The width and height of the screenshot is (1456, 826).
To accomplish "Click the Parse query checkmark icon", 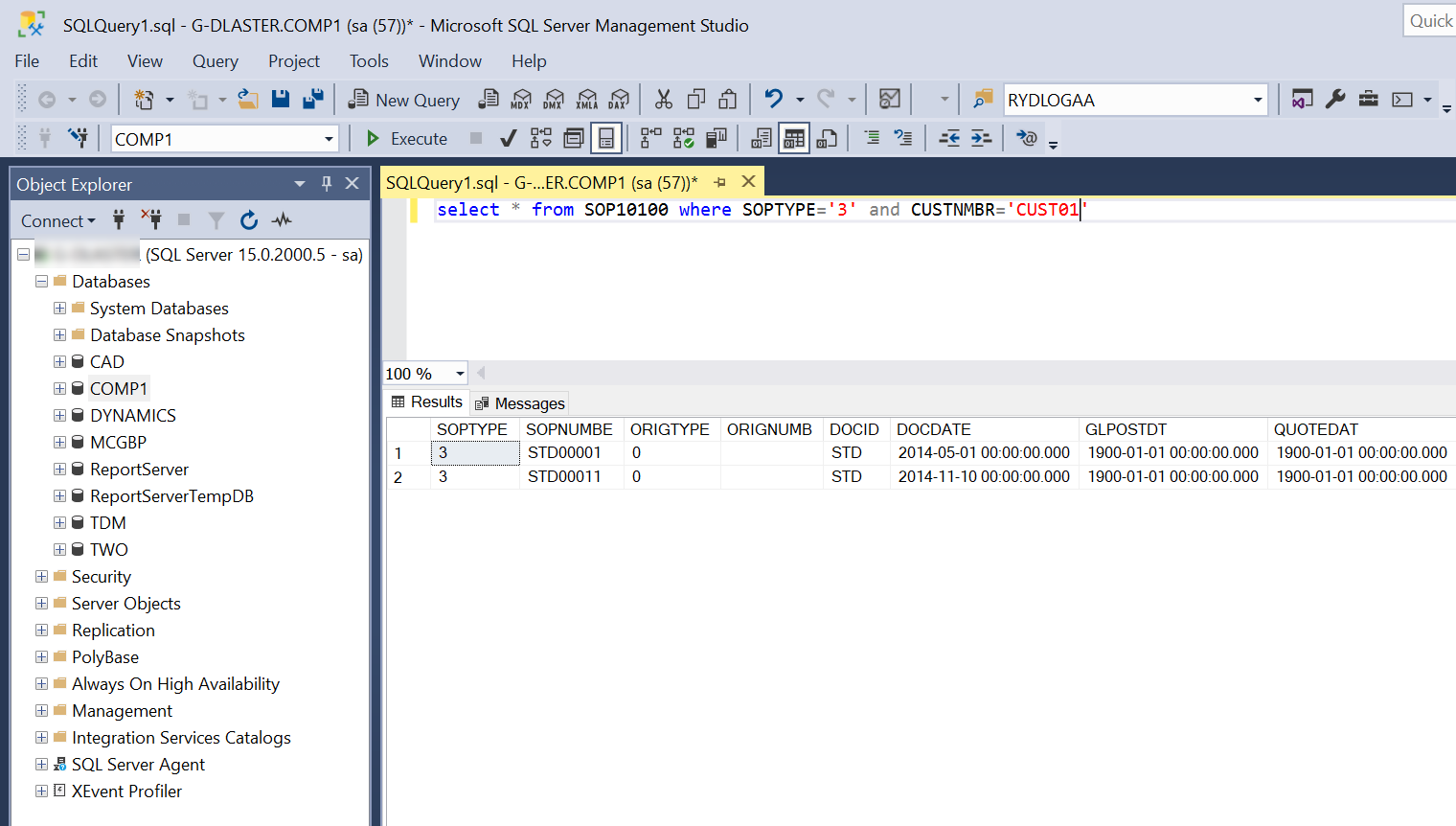I will (509, 139).
